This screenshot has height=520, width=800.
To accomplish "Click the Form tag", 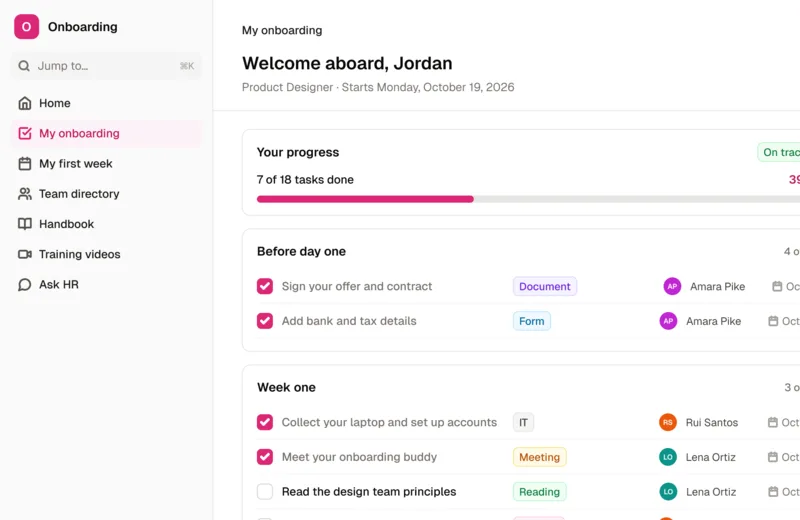I will pos(532,321).
